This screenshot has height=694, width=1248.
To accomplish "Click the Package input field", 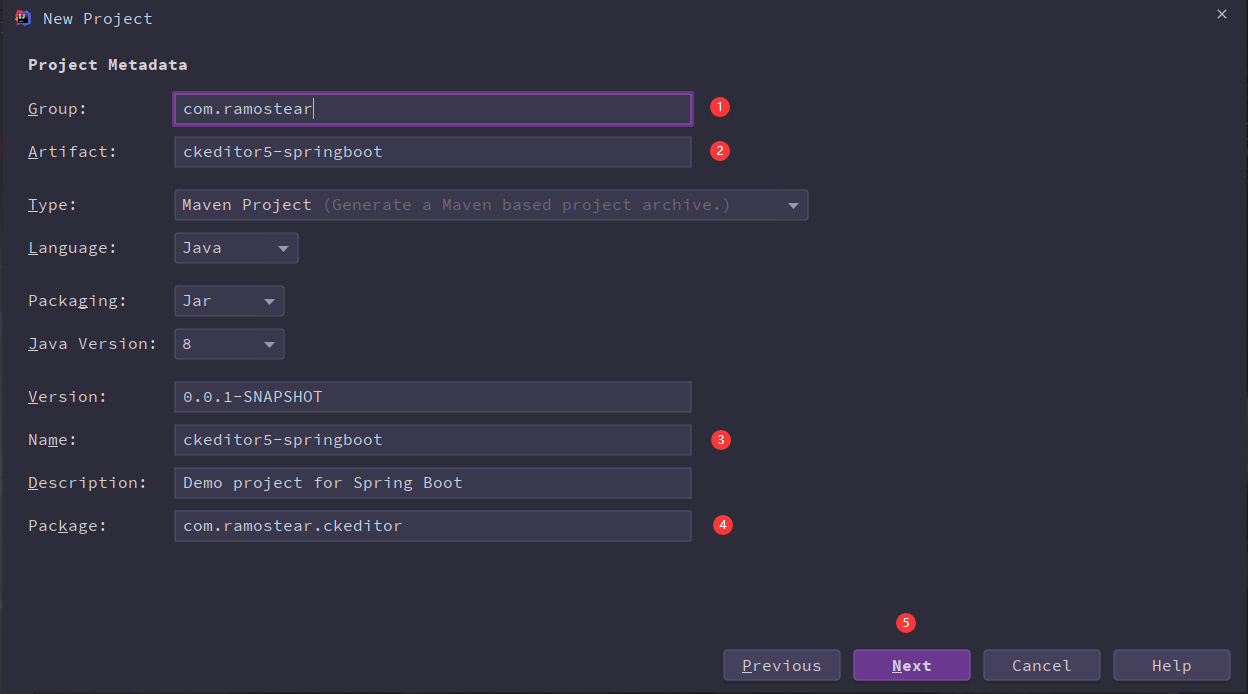I will pos(432,526).
